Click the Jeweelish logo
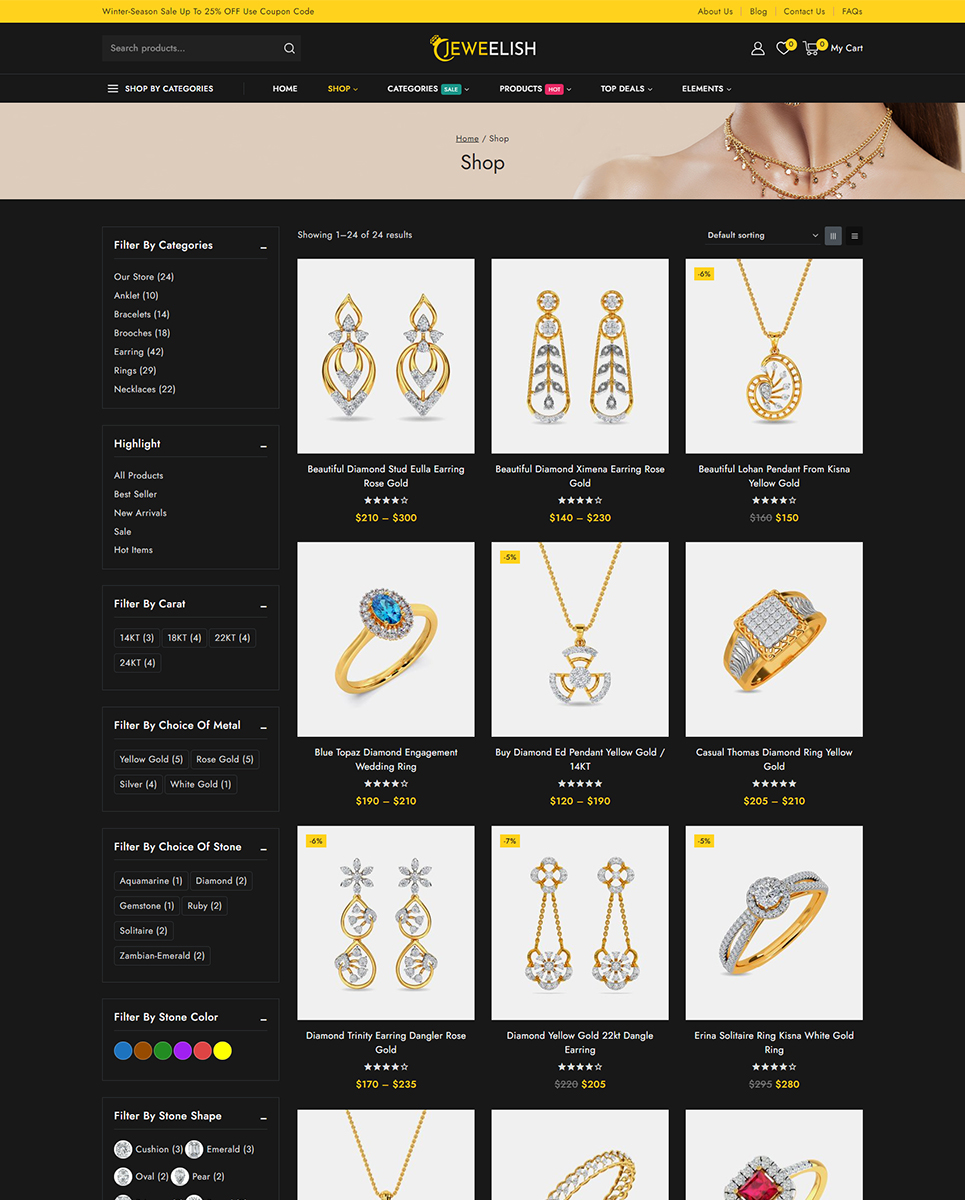Screen dimensions: 965x1200 click(x=483, y=48)
